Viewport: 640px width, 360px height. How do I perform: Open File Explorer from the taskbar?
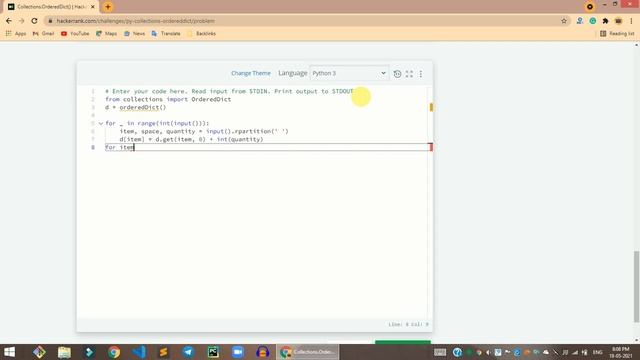click(x=64, y=352)
